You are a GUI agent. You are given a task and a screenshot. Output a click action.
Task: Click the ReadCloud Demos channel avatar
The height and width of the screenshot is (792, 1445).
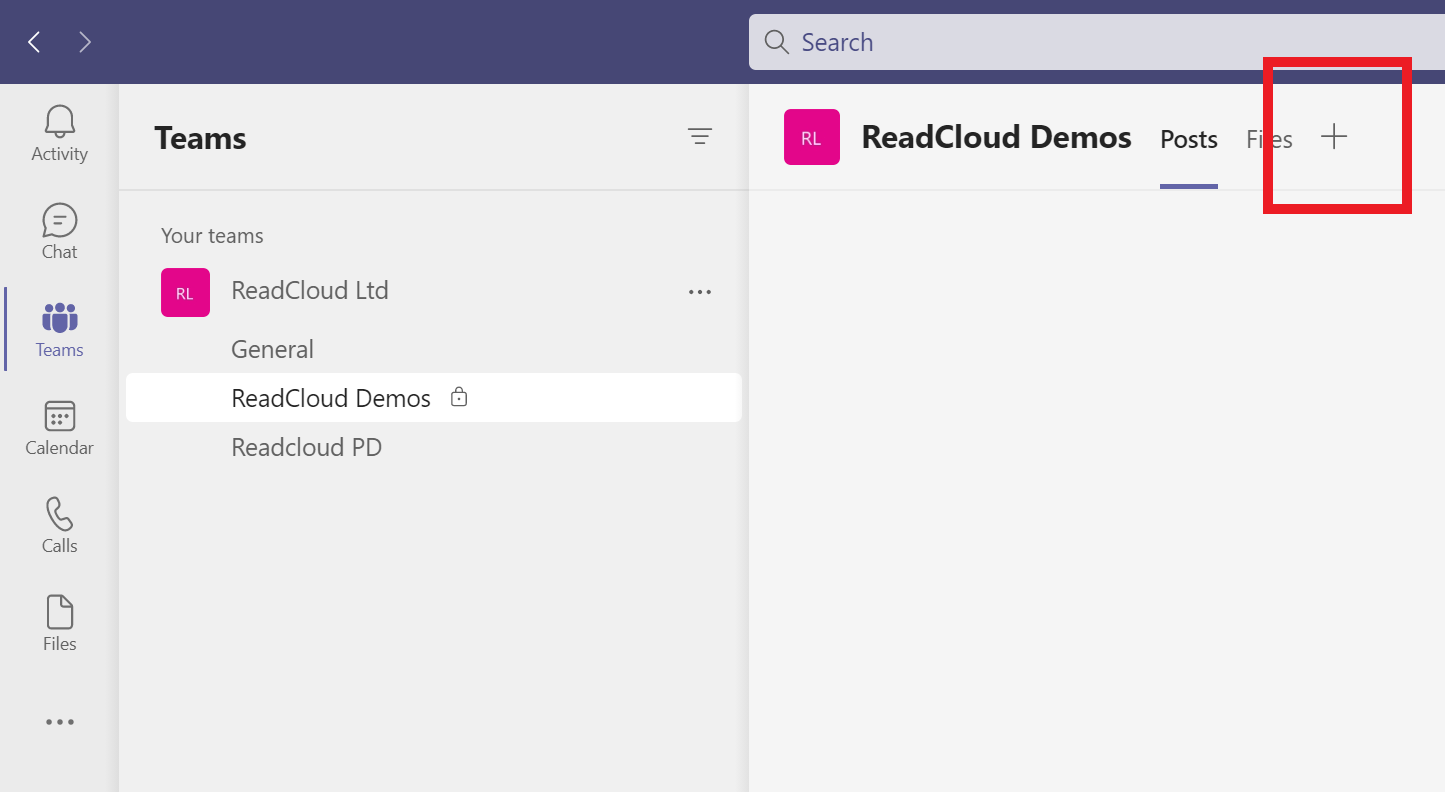(x=811, y=137)
